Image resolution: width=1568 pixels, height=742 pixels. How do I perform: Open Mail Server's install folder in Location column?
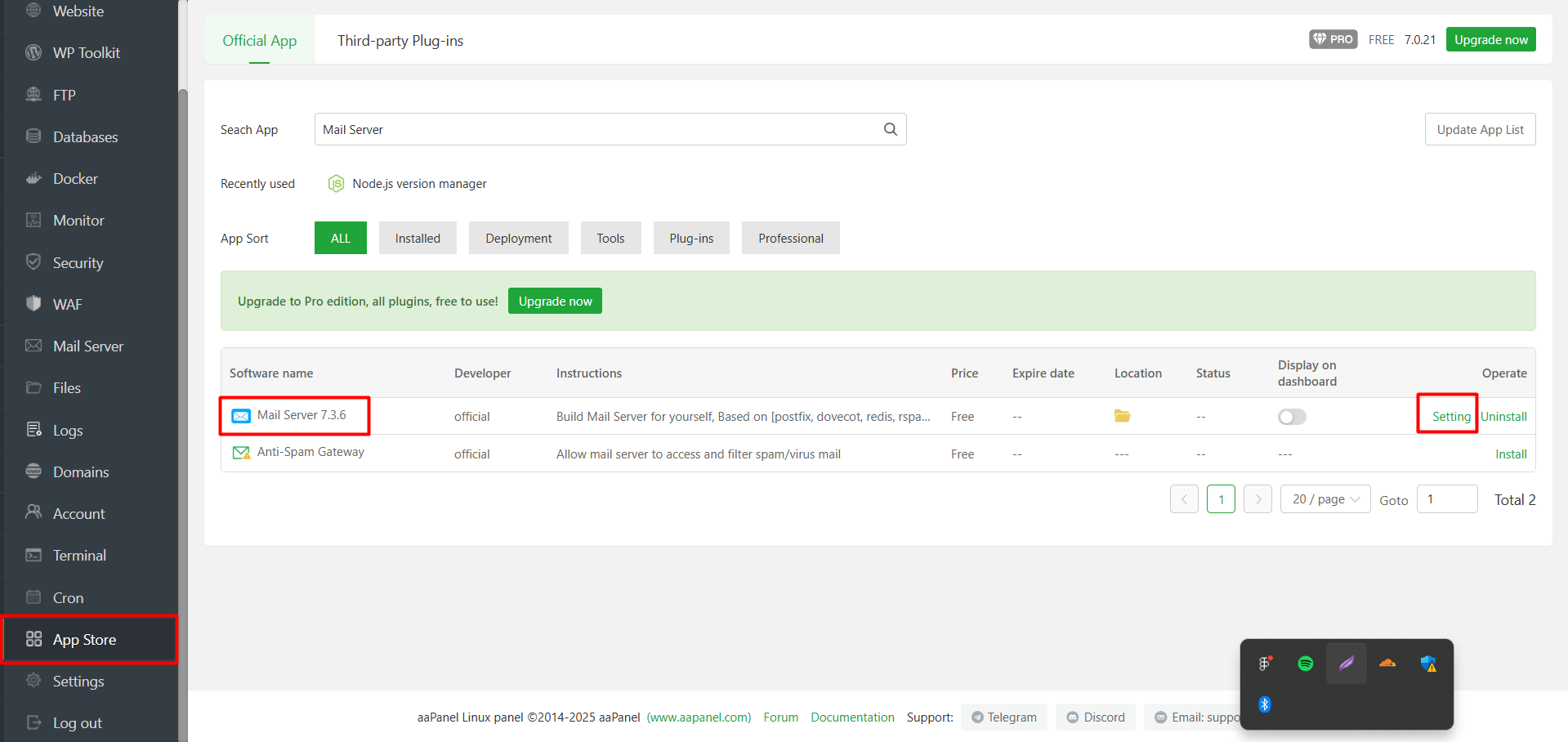(x=1122, y=416)
